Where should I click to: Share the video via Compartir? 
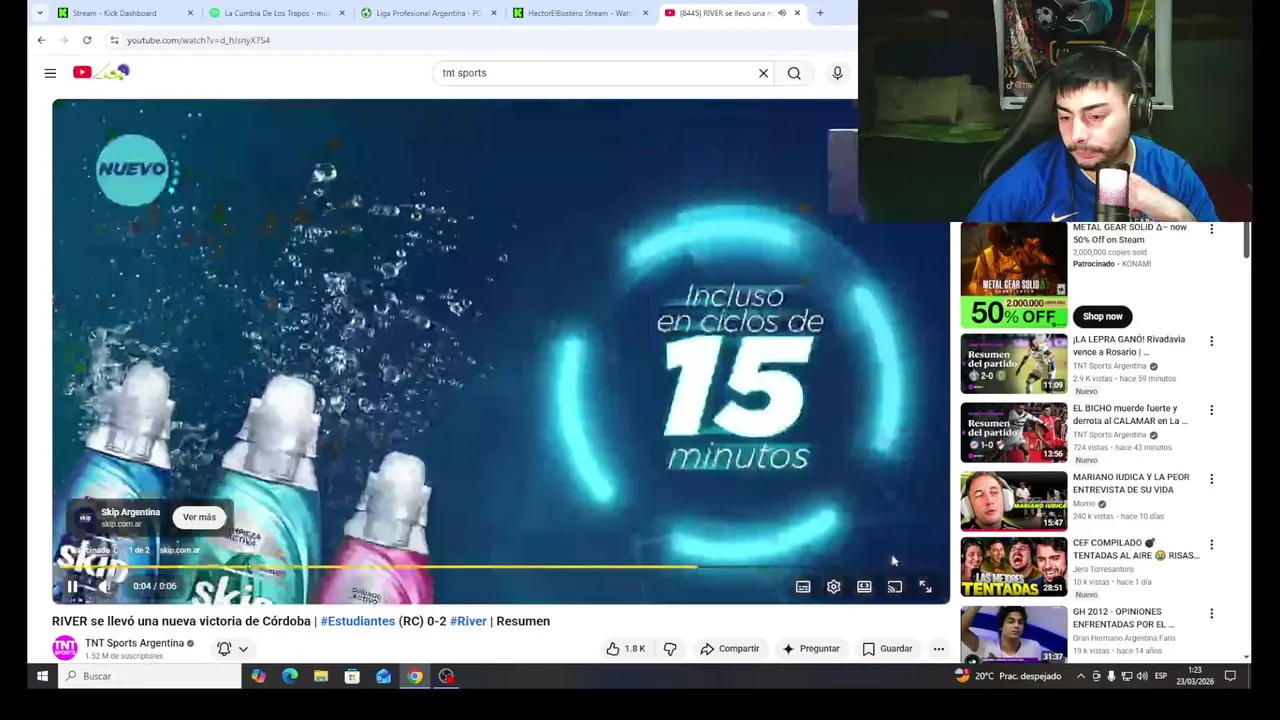(730, 649)
